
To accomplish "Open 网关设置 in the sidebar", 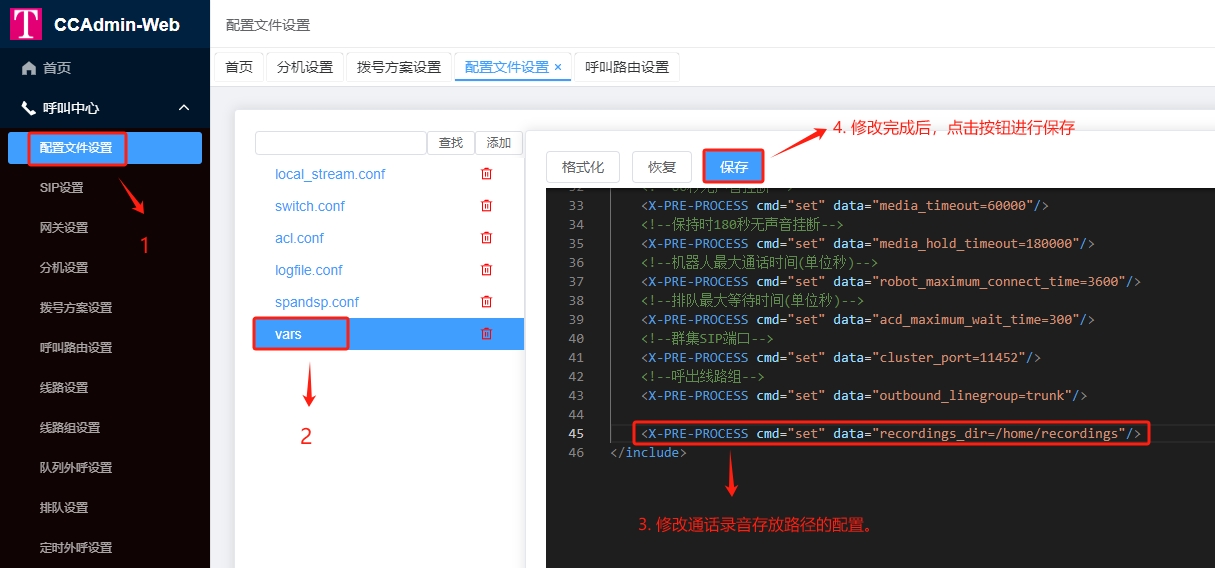I will coord(105,228).
